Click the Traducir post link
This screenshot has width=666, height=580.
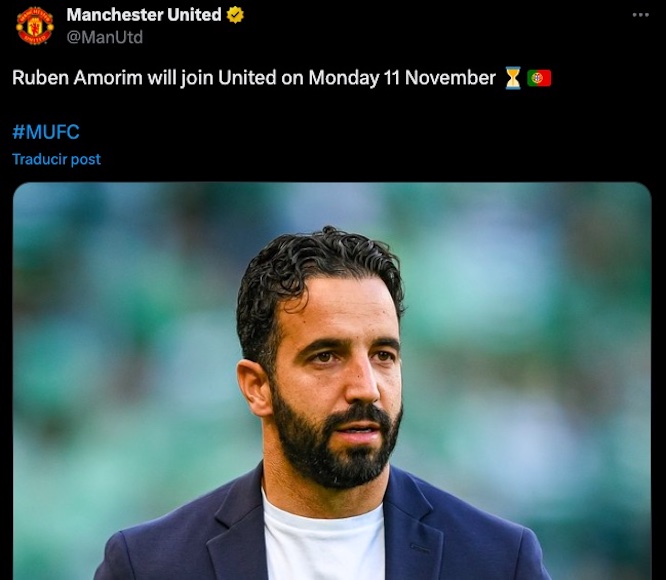pos(56,159)
